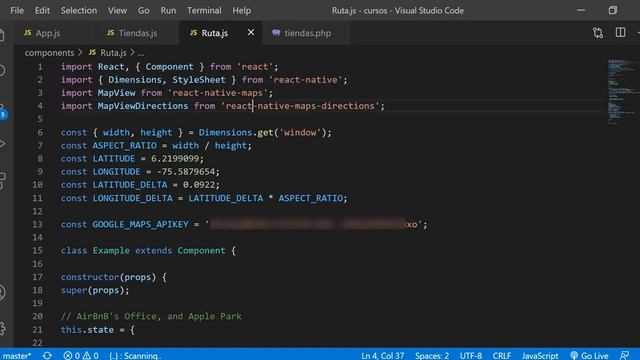
Task: Select the Ruta.js editor tab
Action: [215, 33]
